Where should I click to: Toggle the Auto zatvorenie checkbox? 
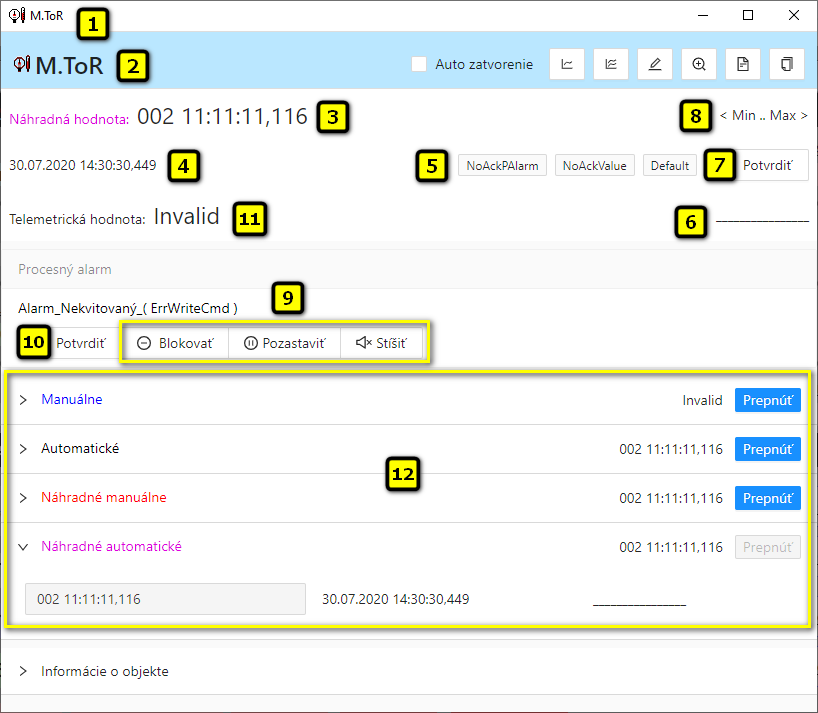(x=420, y=64)
